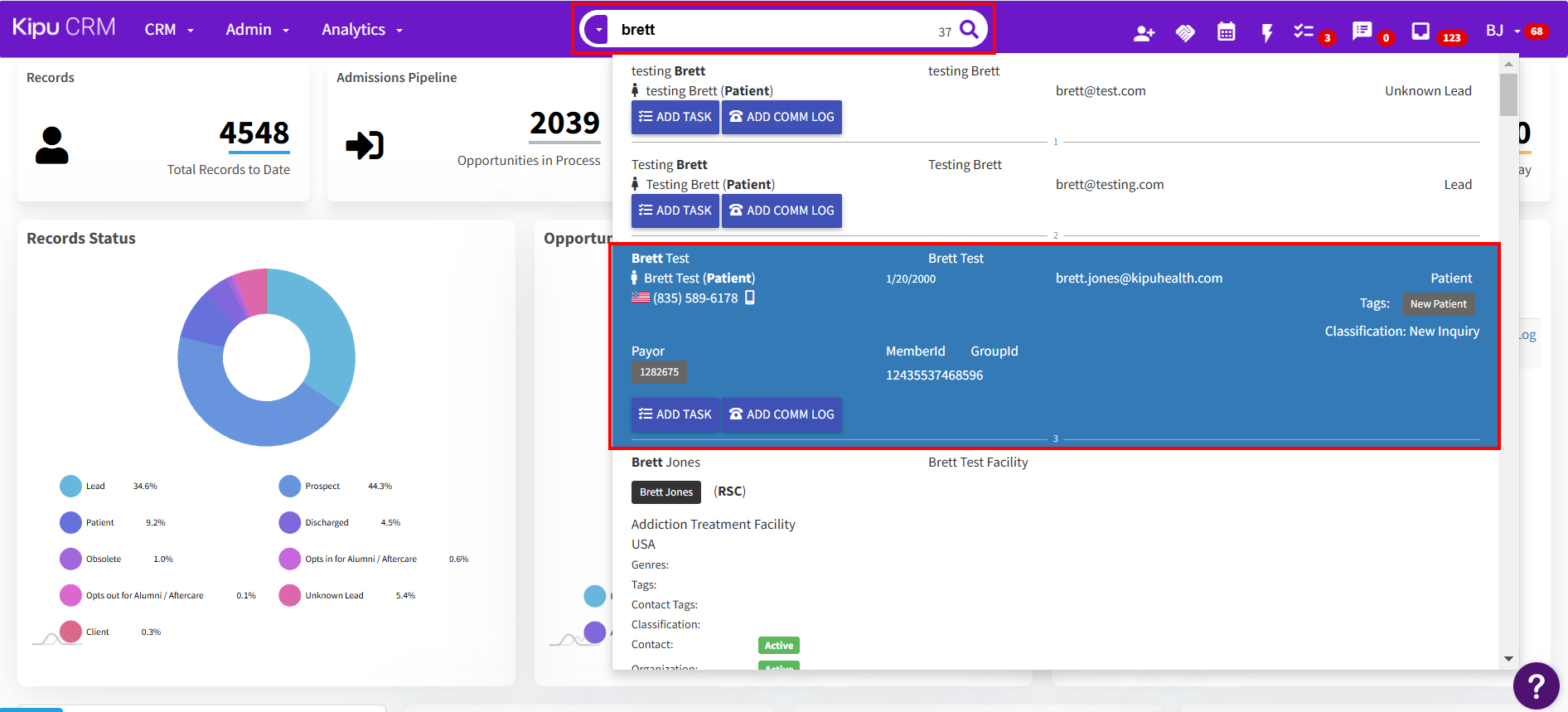Viewport: 1568px width, 712px height.
Task: Open the task checklist icon
Action: pyautogui.click(x=1304, y=31)
